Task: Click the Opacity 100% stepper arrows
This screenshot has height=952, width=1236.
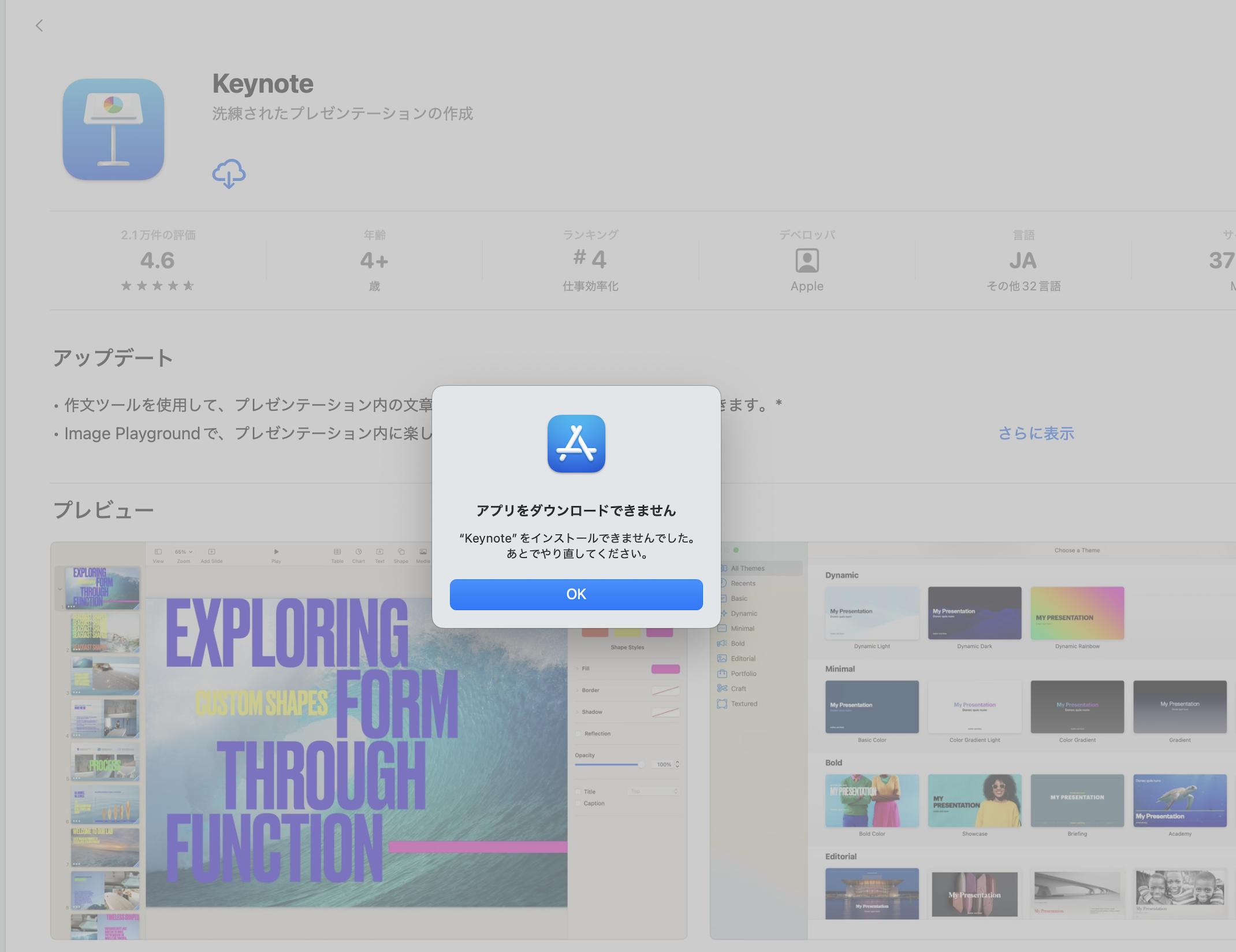Action: (x=677, y=764)
